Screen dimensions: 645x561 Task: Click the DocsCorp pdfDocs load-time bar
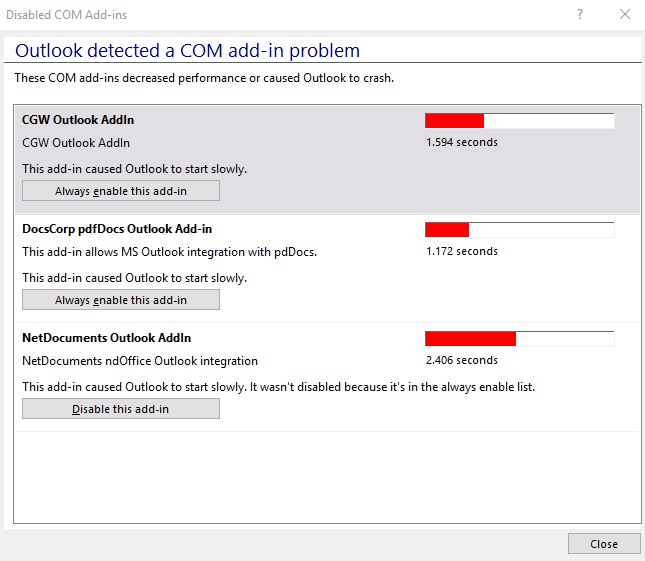[520, 230]
